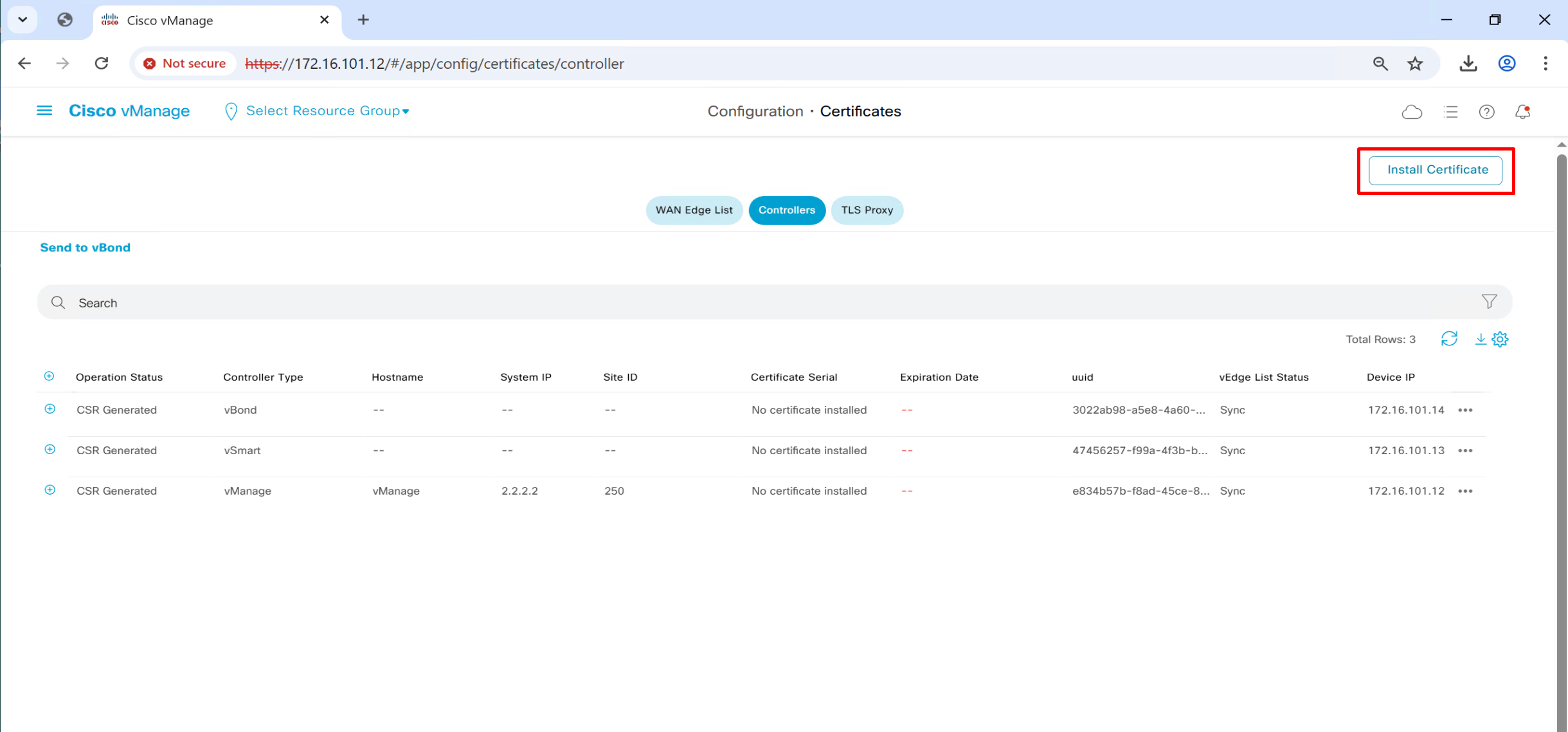Expand the vManage row details

pyautogui.click(x=50, y=490)
